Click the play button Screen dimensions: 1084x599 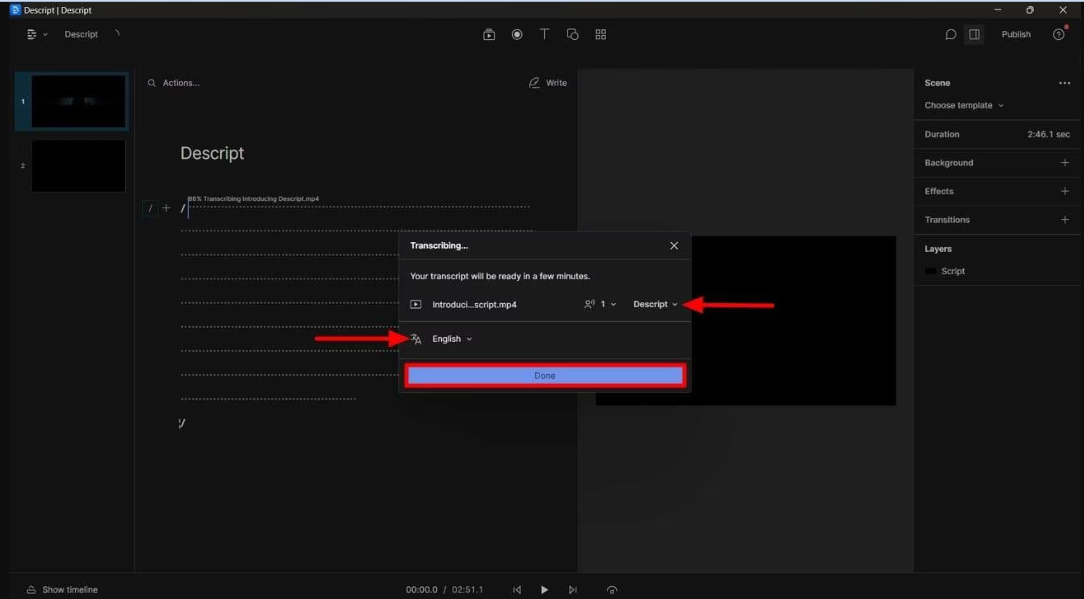tap(544, 590)
